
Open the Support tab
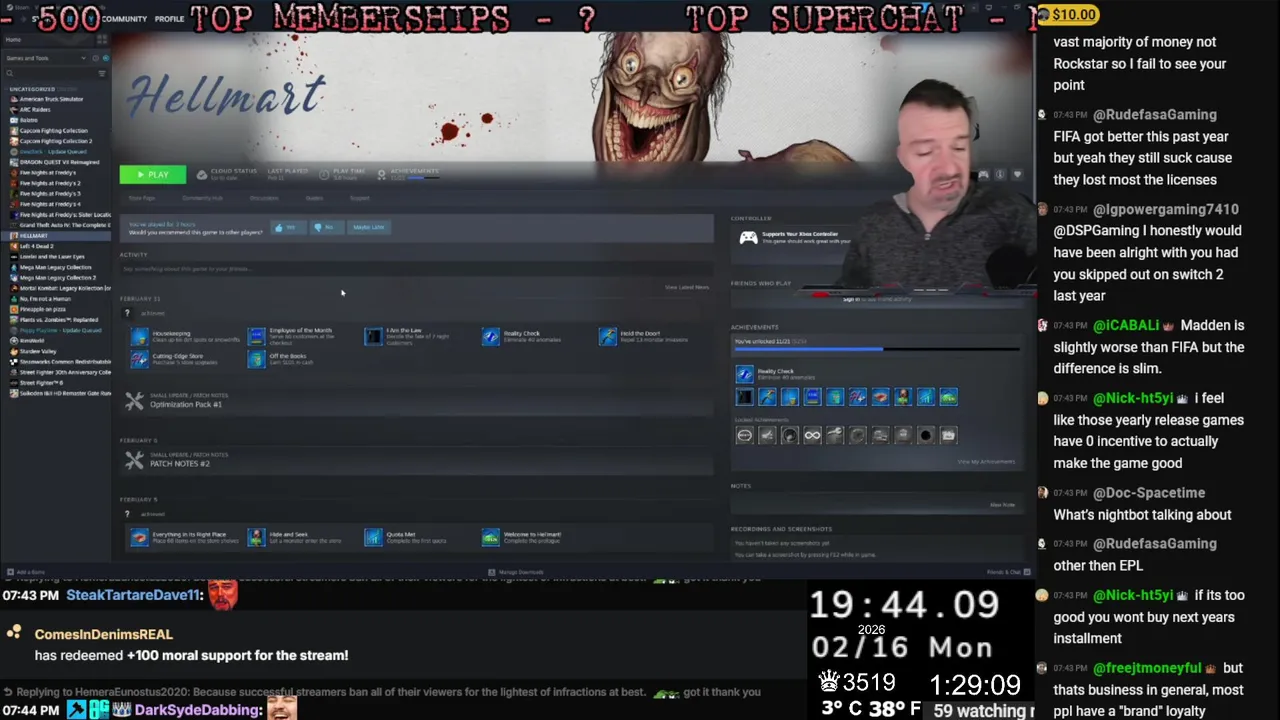tap(359, 198)
